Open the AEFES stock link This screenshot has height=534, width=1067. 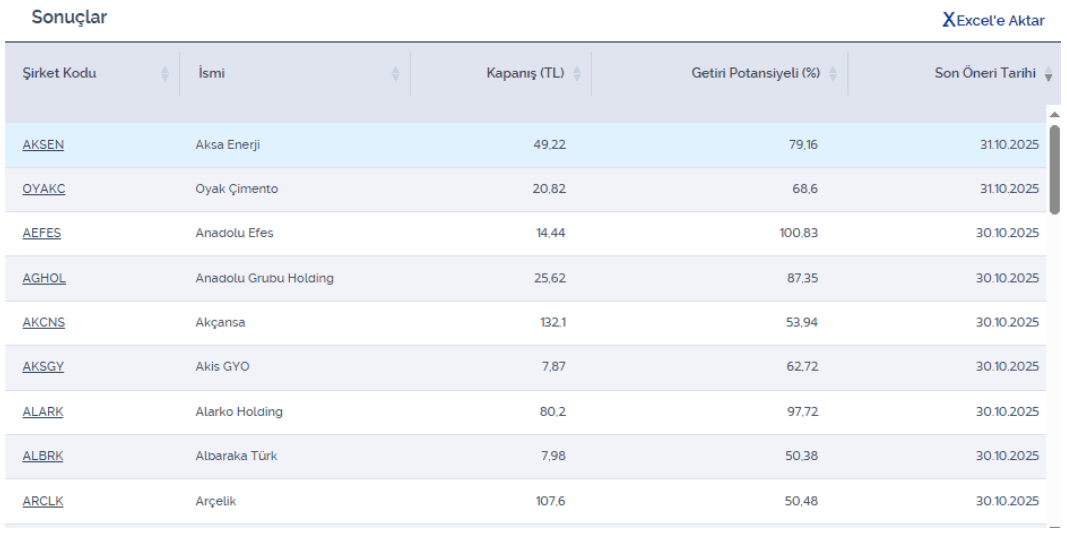pyautogui.click(x=41, y=233)
